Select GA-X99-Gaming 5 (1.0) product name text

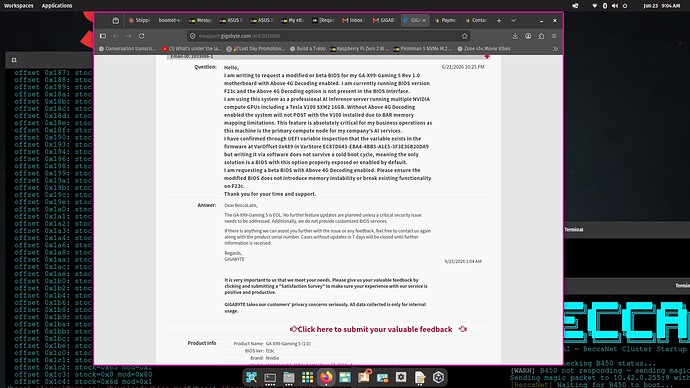288,344
